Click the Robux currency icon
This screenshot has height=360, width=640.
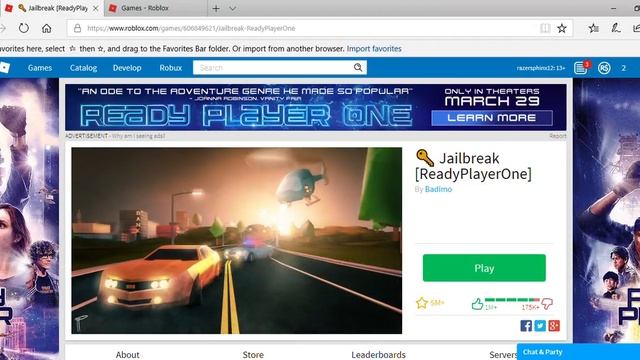pos(604,68)
